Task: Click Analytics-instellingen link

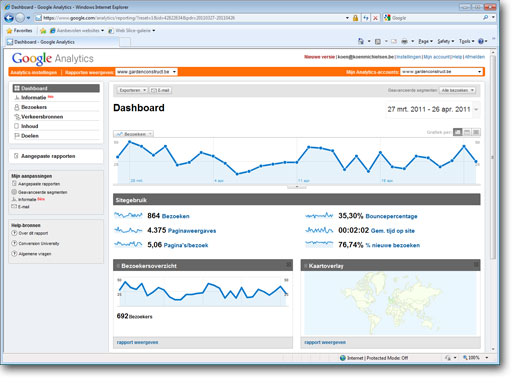Action: point(34,72)
